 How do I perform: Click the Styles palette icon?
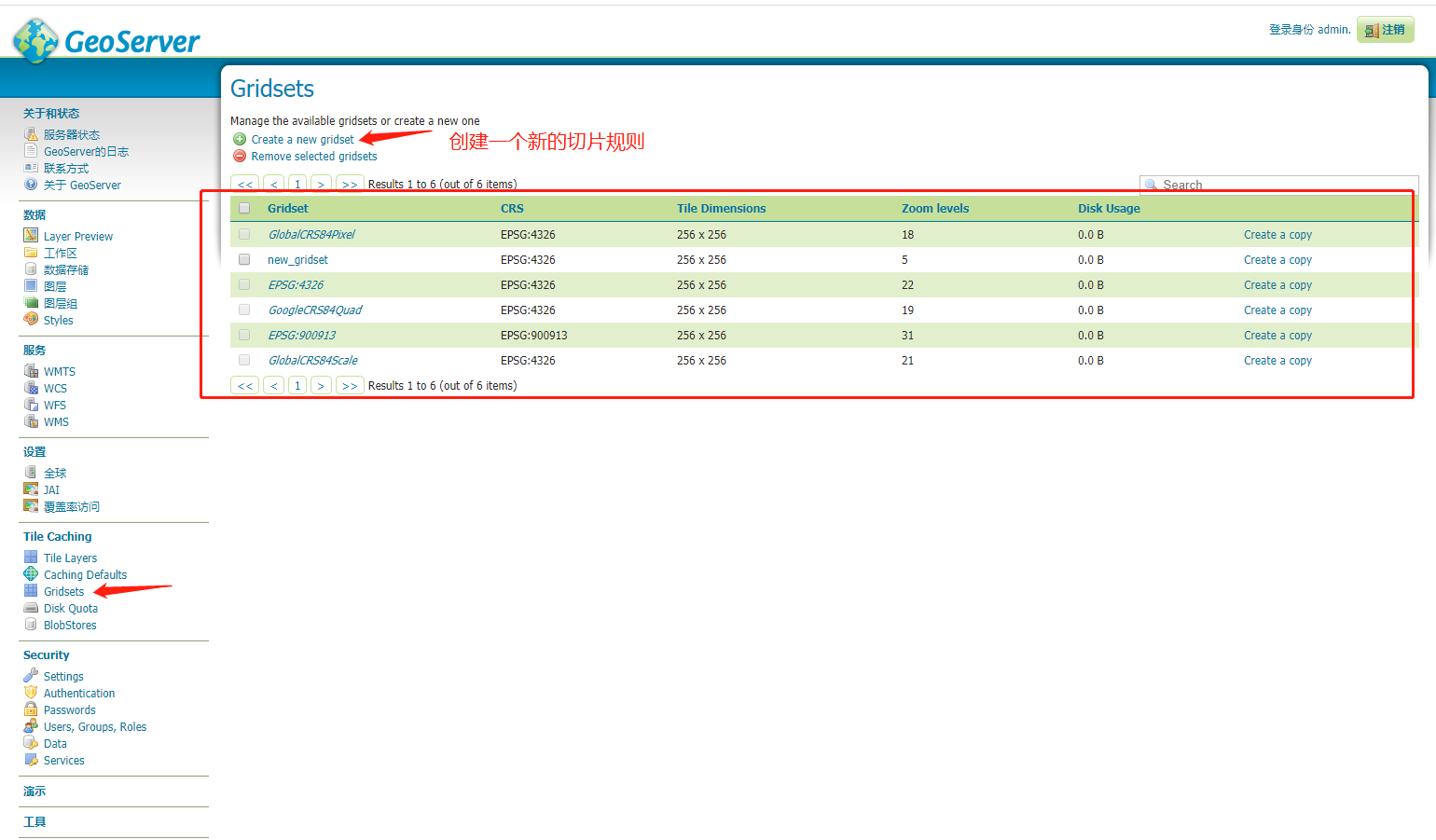pyautogui.click(x=31, y=320)
